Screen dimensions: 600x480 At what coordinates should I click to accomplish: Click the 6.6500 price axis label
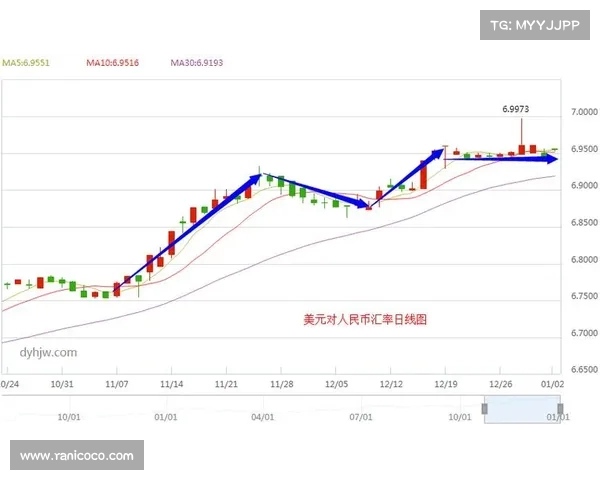[x=584, y=369]
